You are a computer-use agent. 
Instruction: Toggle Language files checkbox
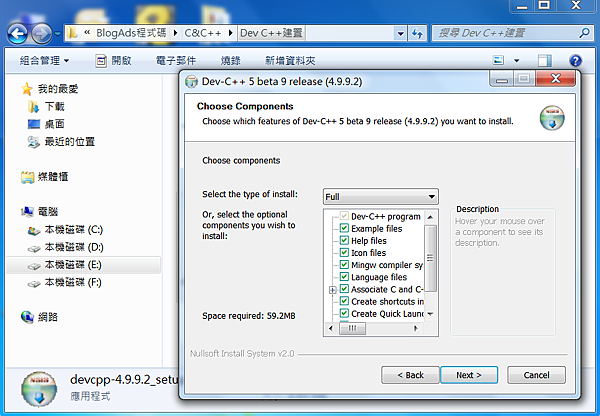coord(344,277)
